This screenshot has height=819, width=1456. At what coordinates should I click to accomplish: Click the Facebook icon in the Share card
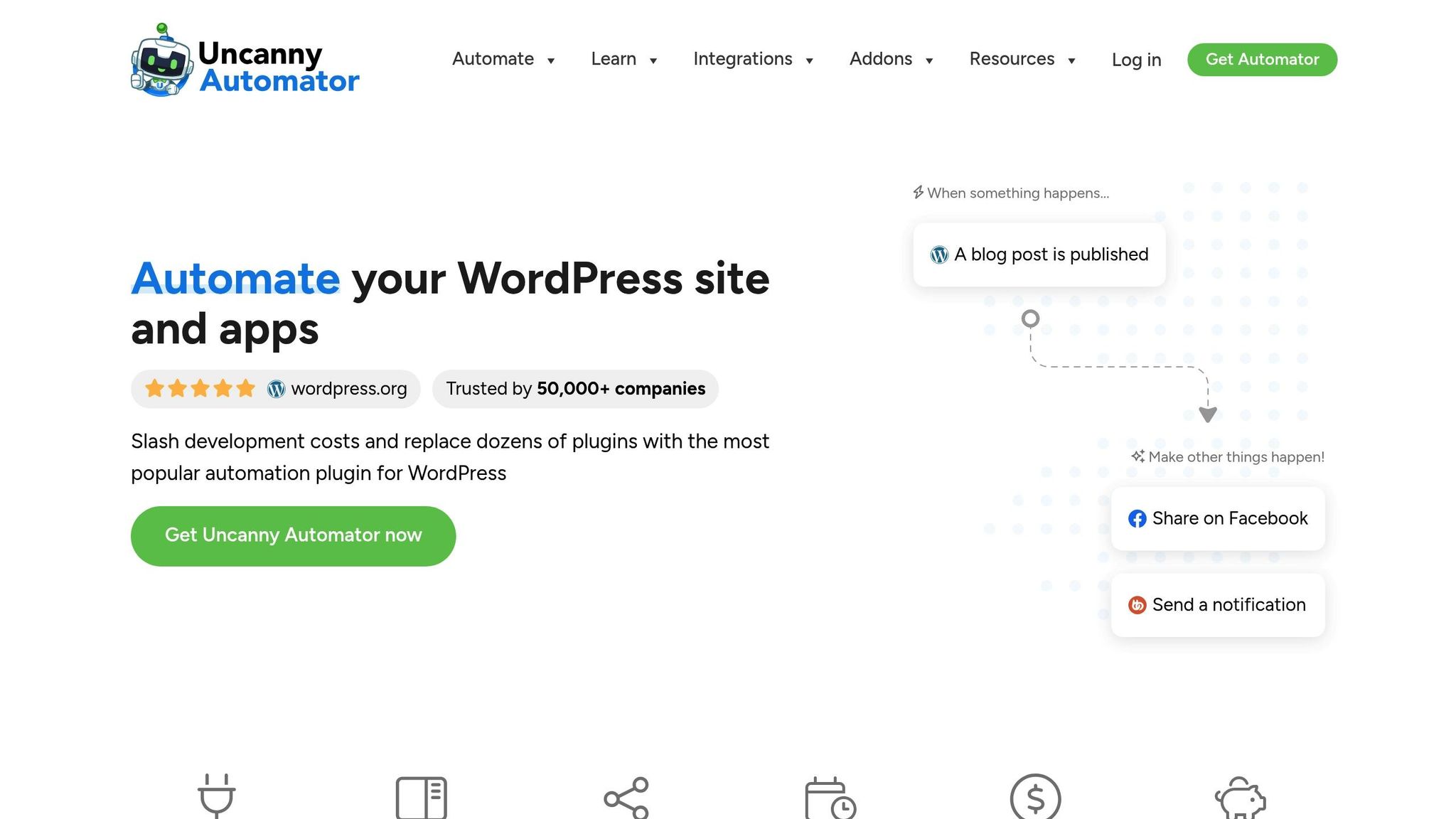pos(1137,519)
